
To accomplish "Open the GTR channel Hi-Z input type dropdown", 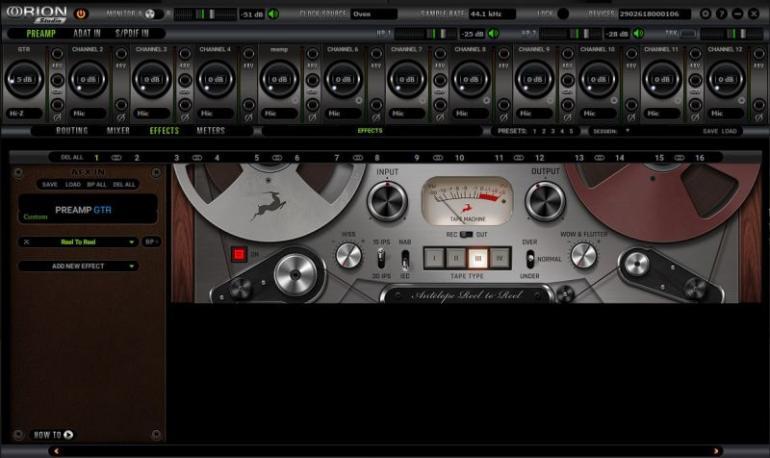I will click(x=25, y=113).
